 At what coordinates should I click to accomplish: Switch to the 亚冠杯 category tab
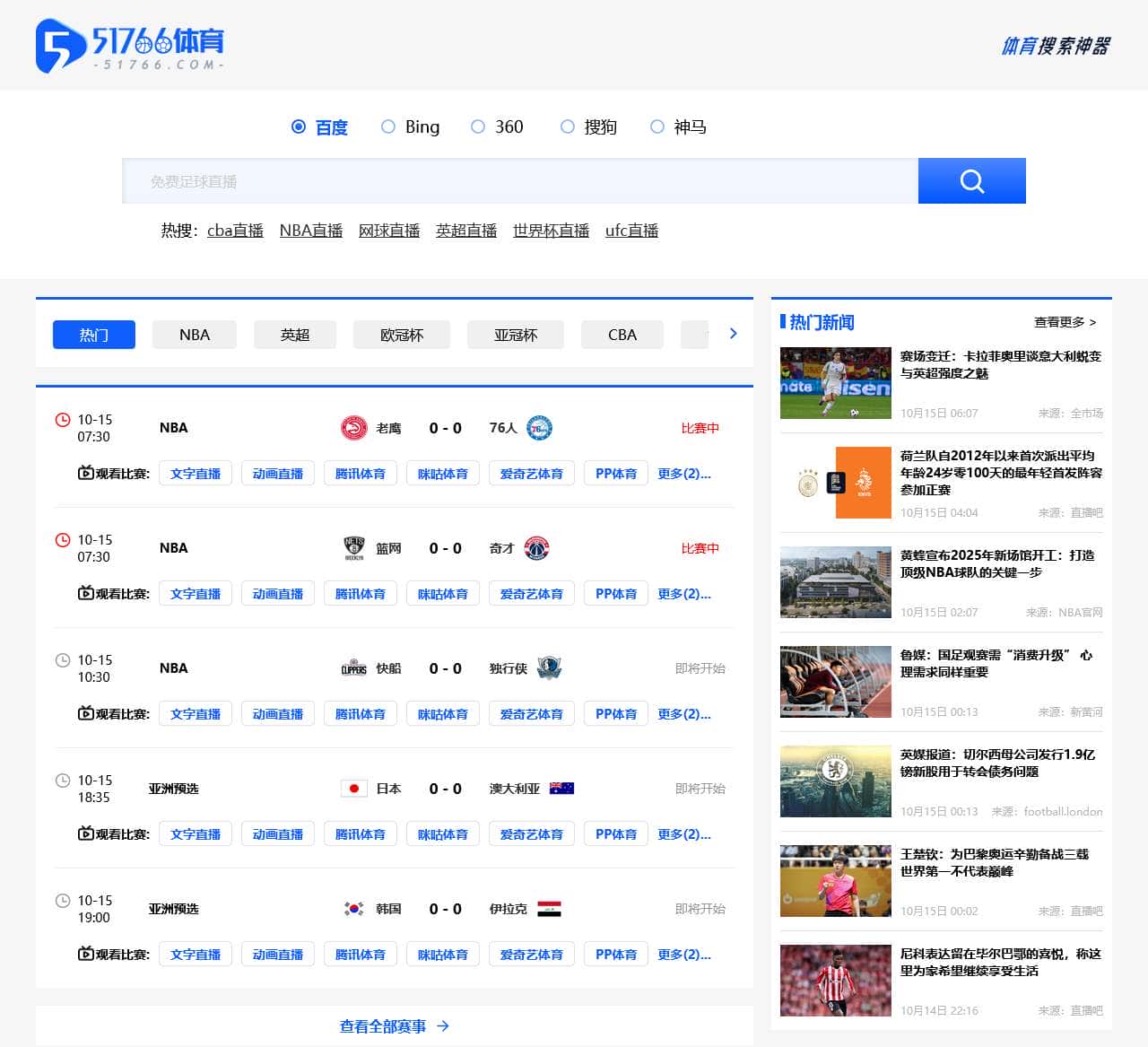[x=516, y=335]
